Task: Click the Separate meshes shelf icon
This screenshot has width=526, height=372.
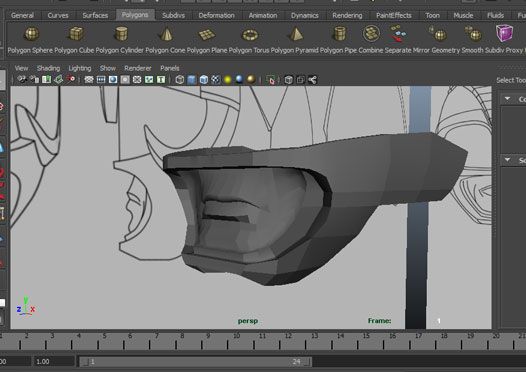Action: pyautogui.click(x=398, y=34)
